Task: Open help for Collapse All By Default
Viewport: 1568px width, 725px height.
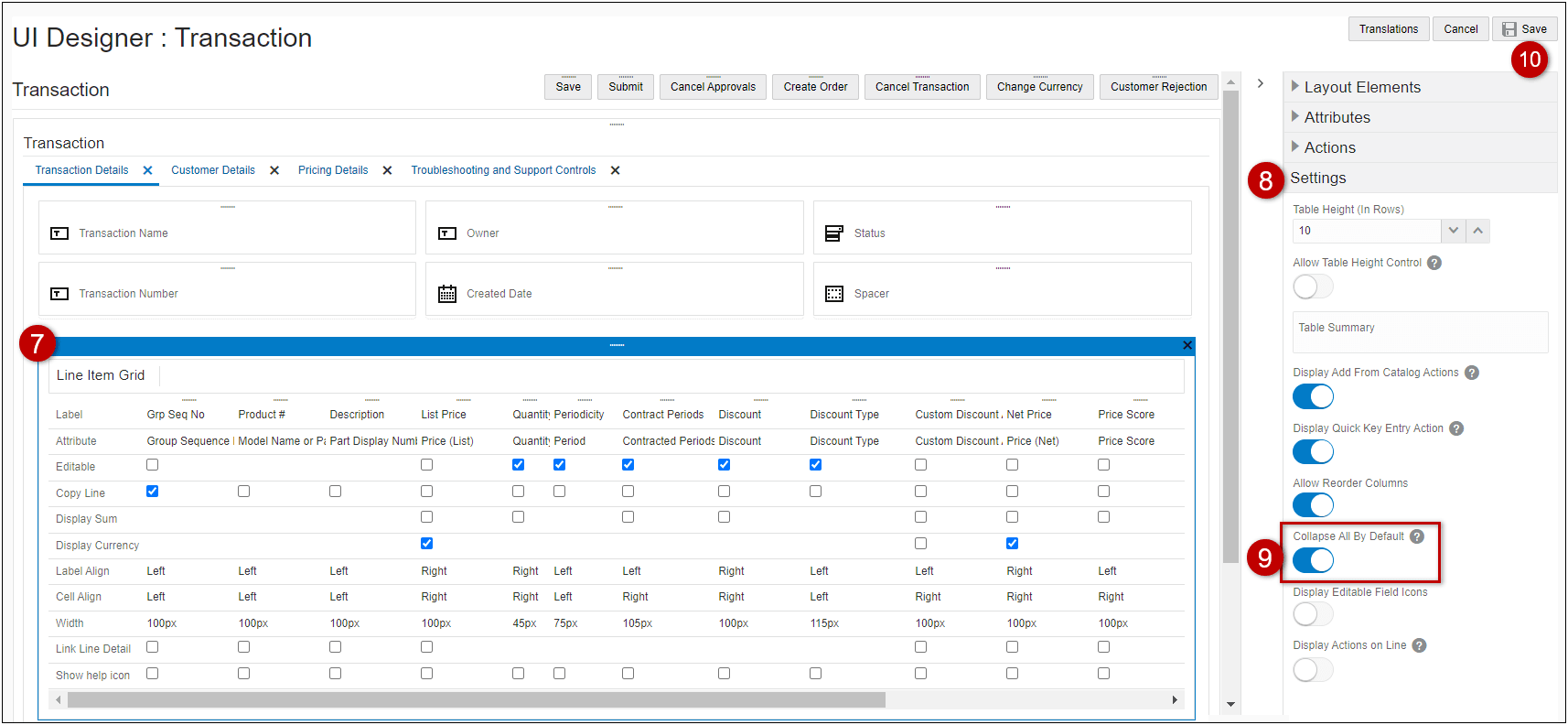Action: (1417, 536)
